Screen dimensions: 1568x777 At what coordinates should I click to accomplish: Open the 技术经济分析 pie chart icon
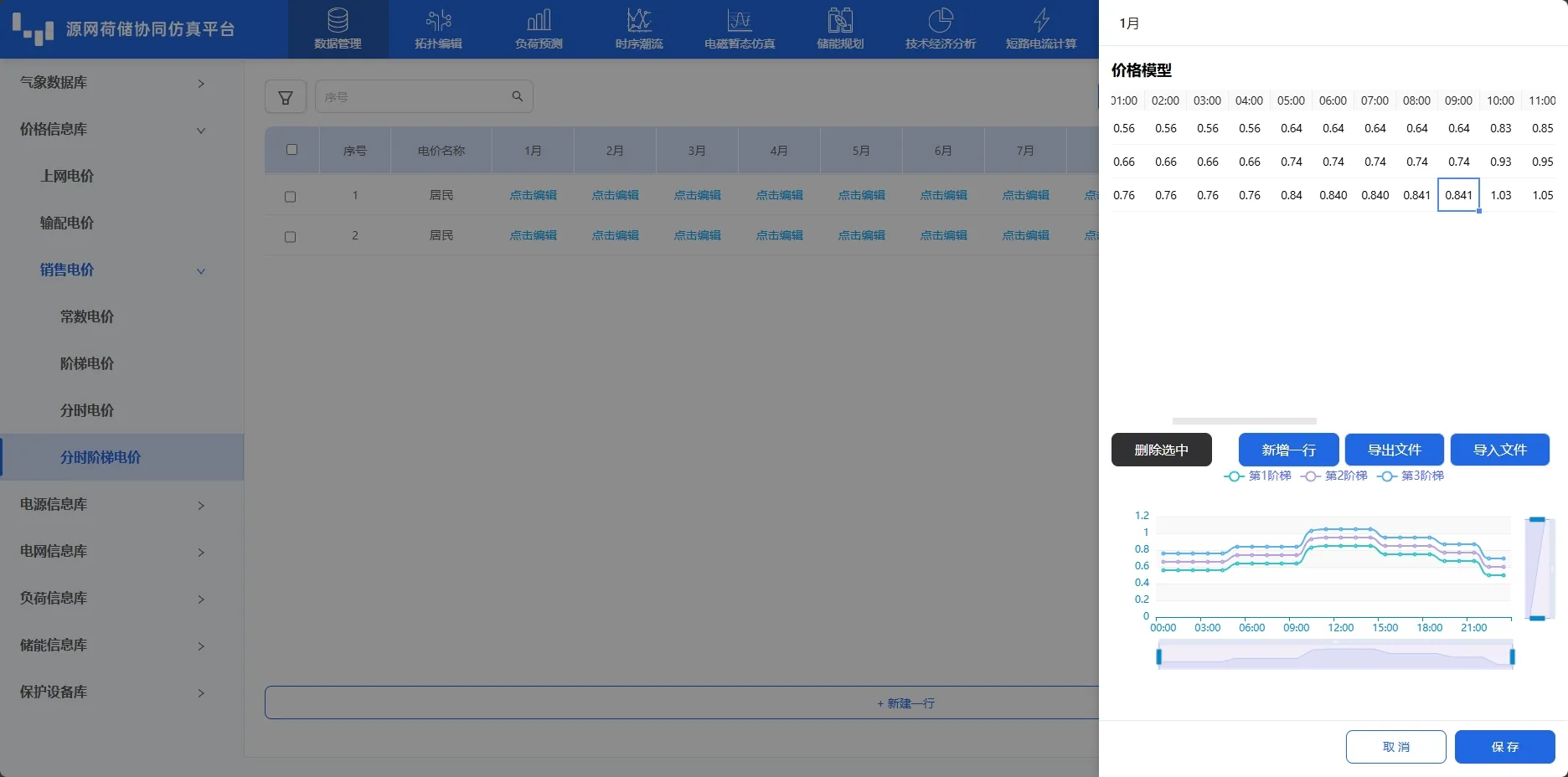coord(941,20)
